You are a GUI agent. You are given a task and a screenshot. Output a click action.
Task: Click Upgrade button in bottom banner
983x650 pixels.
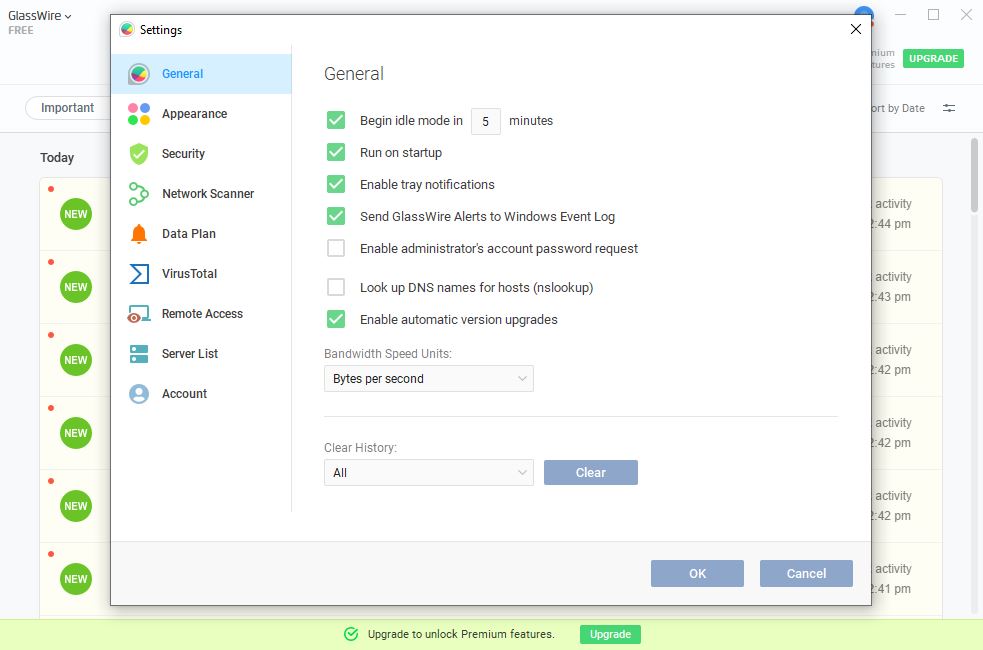coord(610,634)
